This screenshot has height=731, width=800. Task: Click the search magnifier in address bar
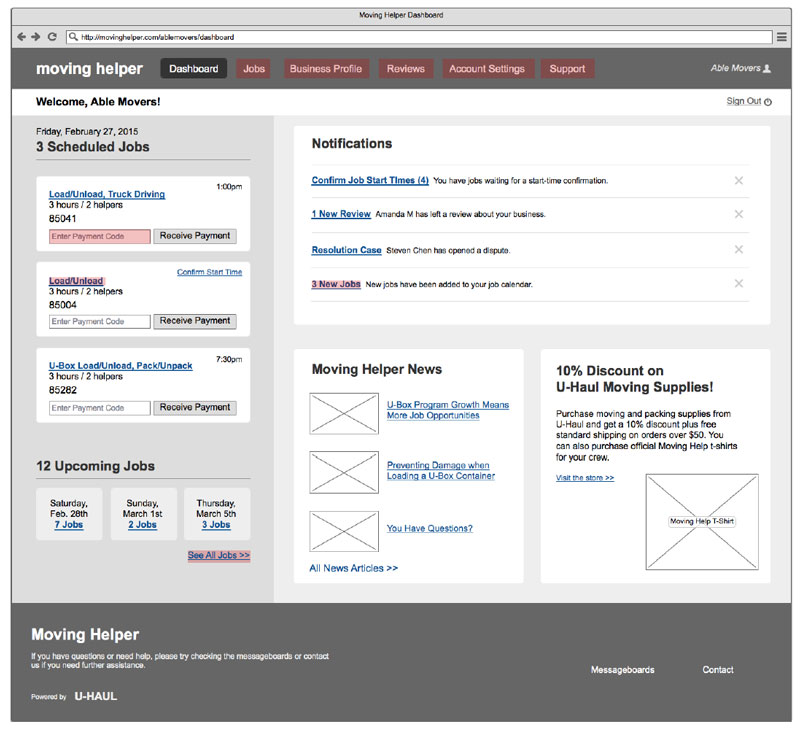(x=73, y=37)
